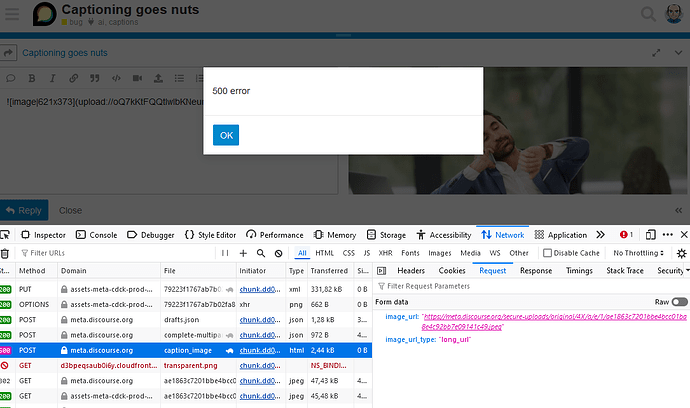Insert hyperlink in composer
Viewport: 690px width, 408px height.
point(73,78)
